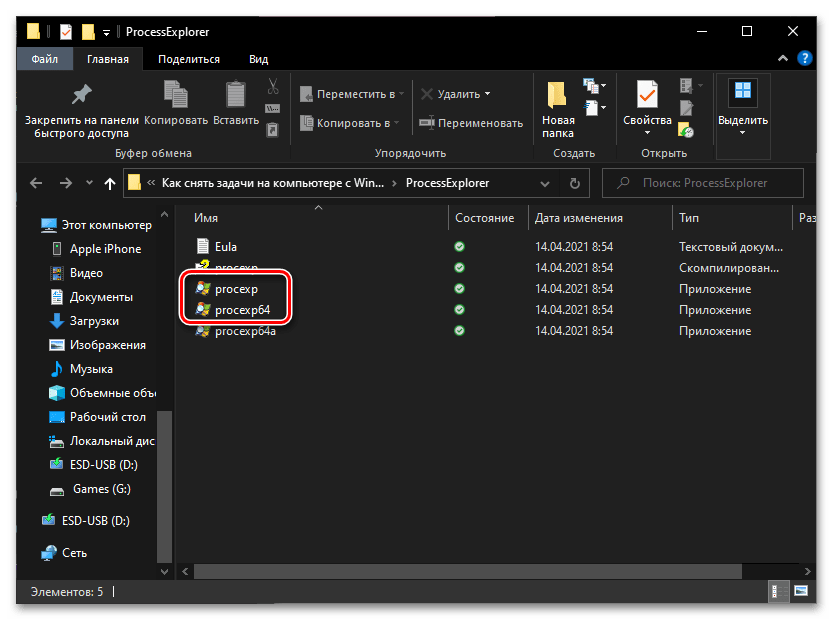Go up one folder level arrow
This screenshot has height=620, width=833.
111,184
